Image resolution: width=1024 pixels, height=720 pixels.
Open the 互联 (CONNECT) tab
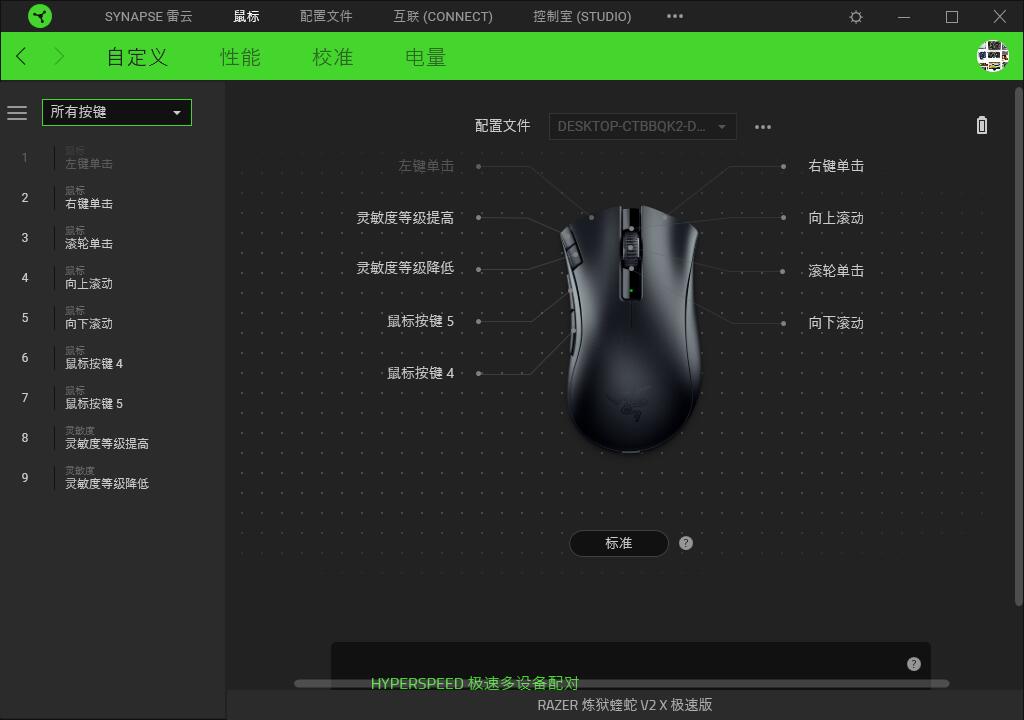tap(442, 16)
